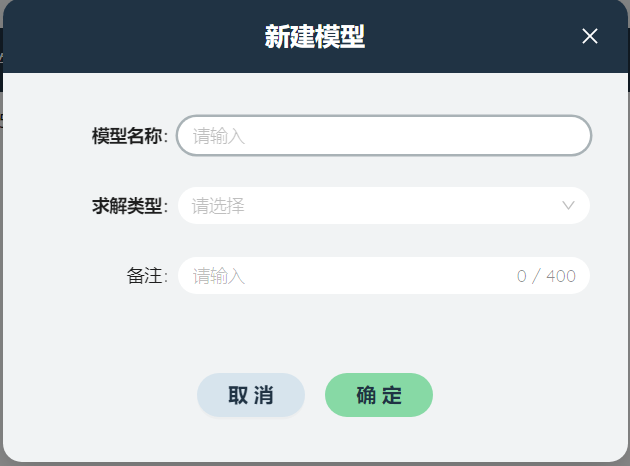Click the 新建模型 dialog title text
Screen dimensions: 630x466
click(x=315, y=37)
